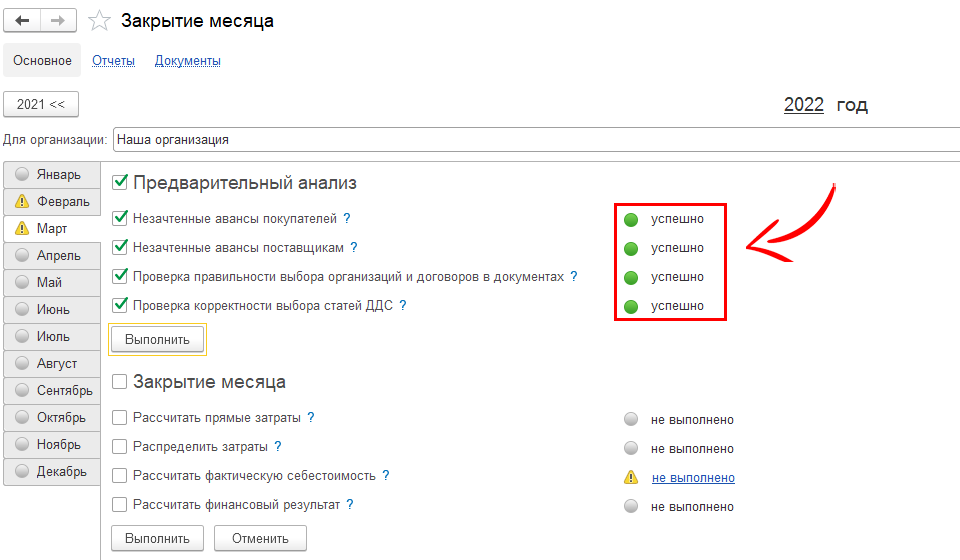Open the underlined не выполнено link
The image size is (960, 560).
click(x=693, y=478)
